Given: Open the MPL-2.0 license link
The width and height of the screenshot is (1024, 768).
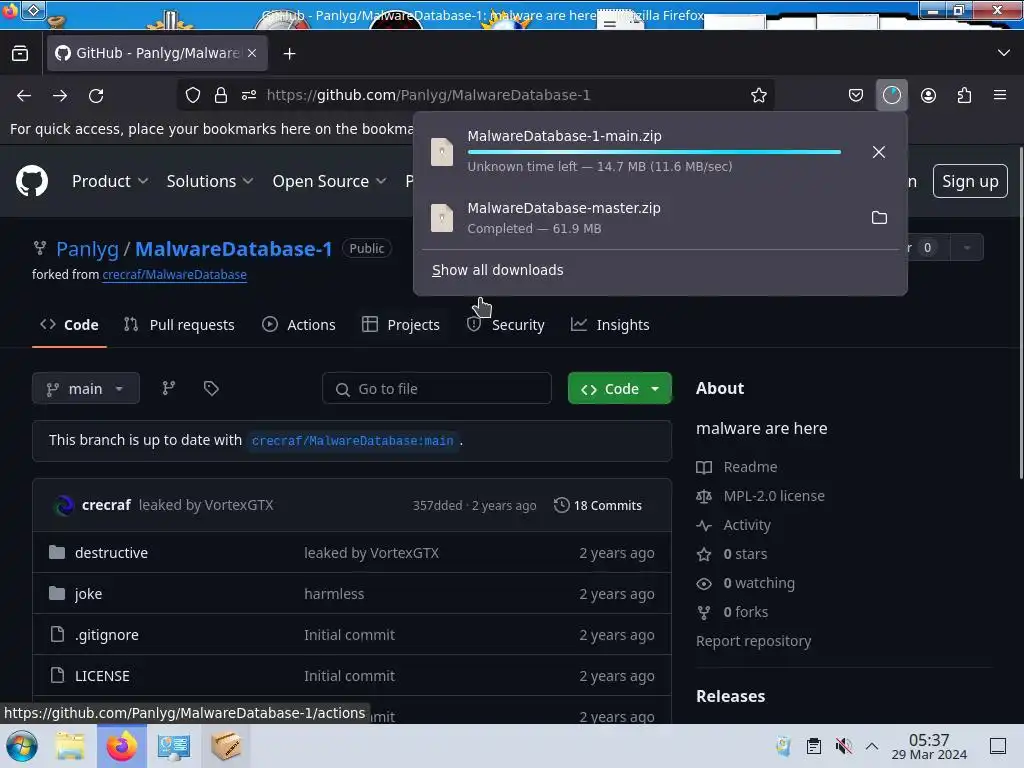Looking at the screenshot, I should pos(760,496).
